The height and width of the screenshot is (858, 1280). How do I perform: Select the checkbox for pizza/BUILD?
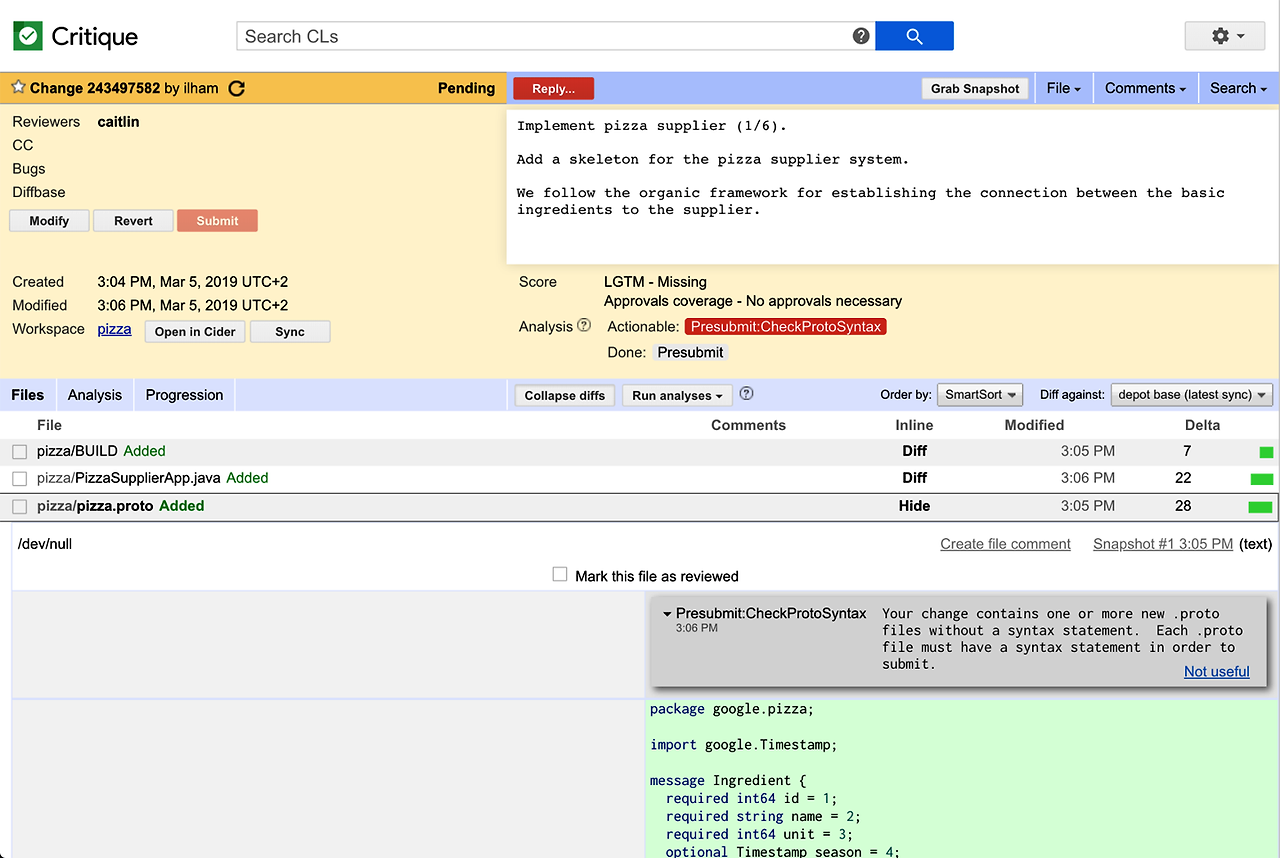pos(19,451)
